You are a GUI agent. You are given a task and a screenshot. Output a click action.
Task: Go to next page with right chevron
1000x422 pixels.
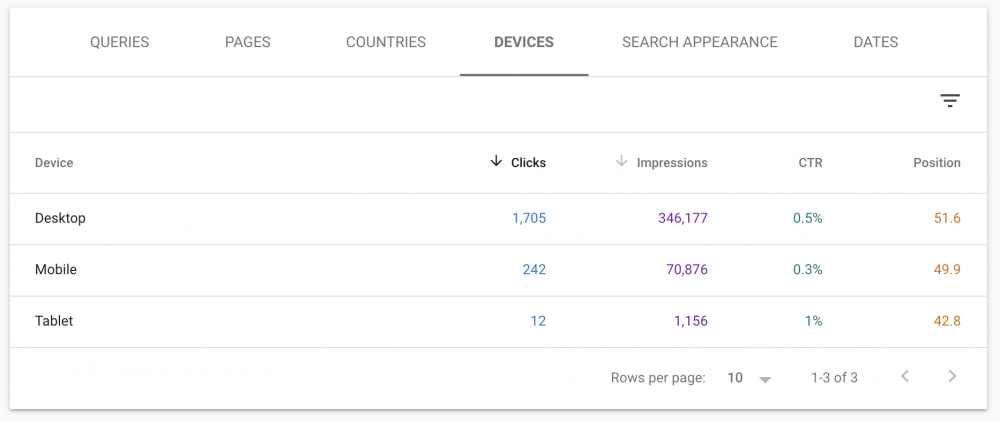coord(952,377)
